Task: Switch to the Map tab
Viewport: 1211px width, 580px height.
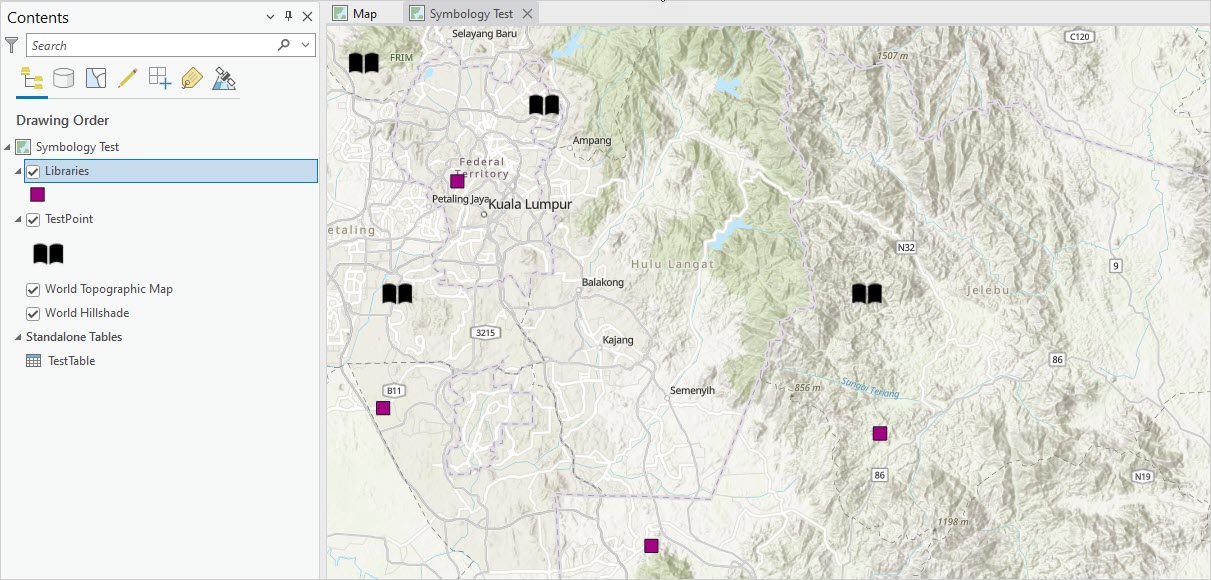Action: (x=363, y=13)
